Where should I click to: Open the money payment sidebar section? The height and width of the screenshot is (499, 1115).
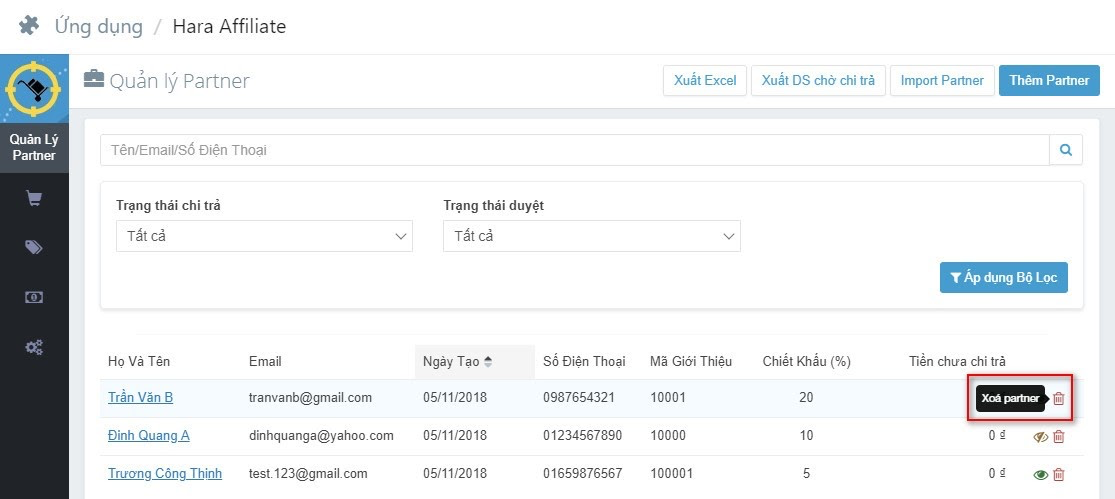click(x=34, y=297)
